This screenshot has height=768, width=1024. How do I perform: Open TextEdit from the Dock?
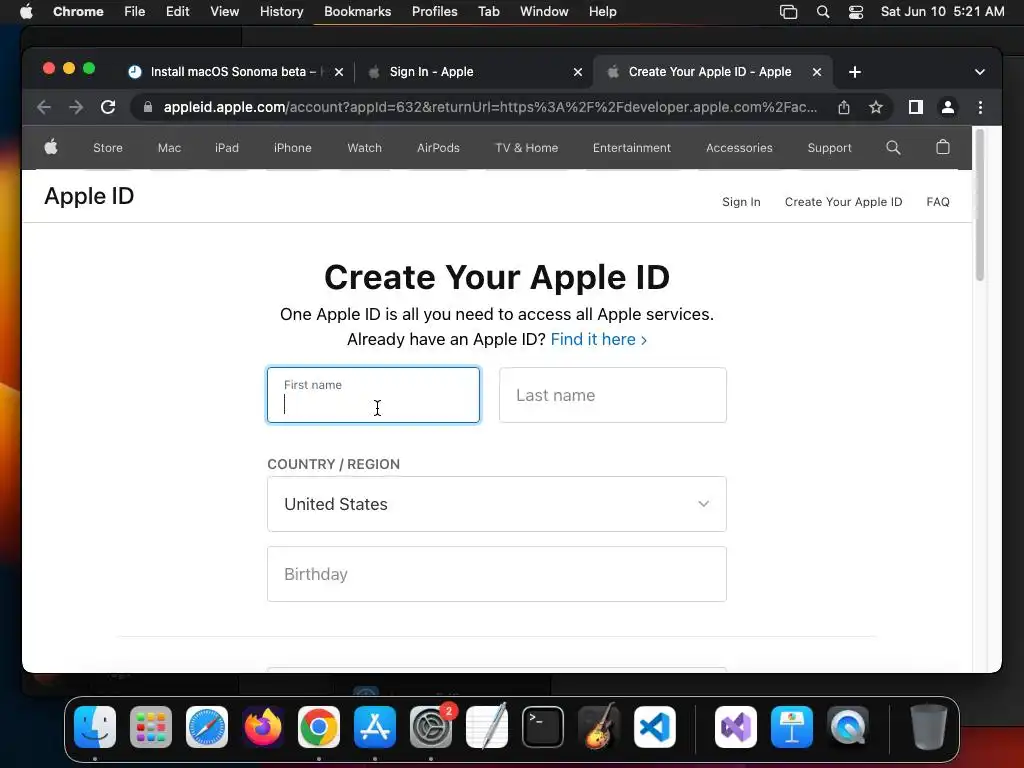click(x=487, y=726)
